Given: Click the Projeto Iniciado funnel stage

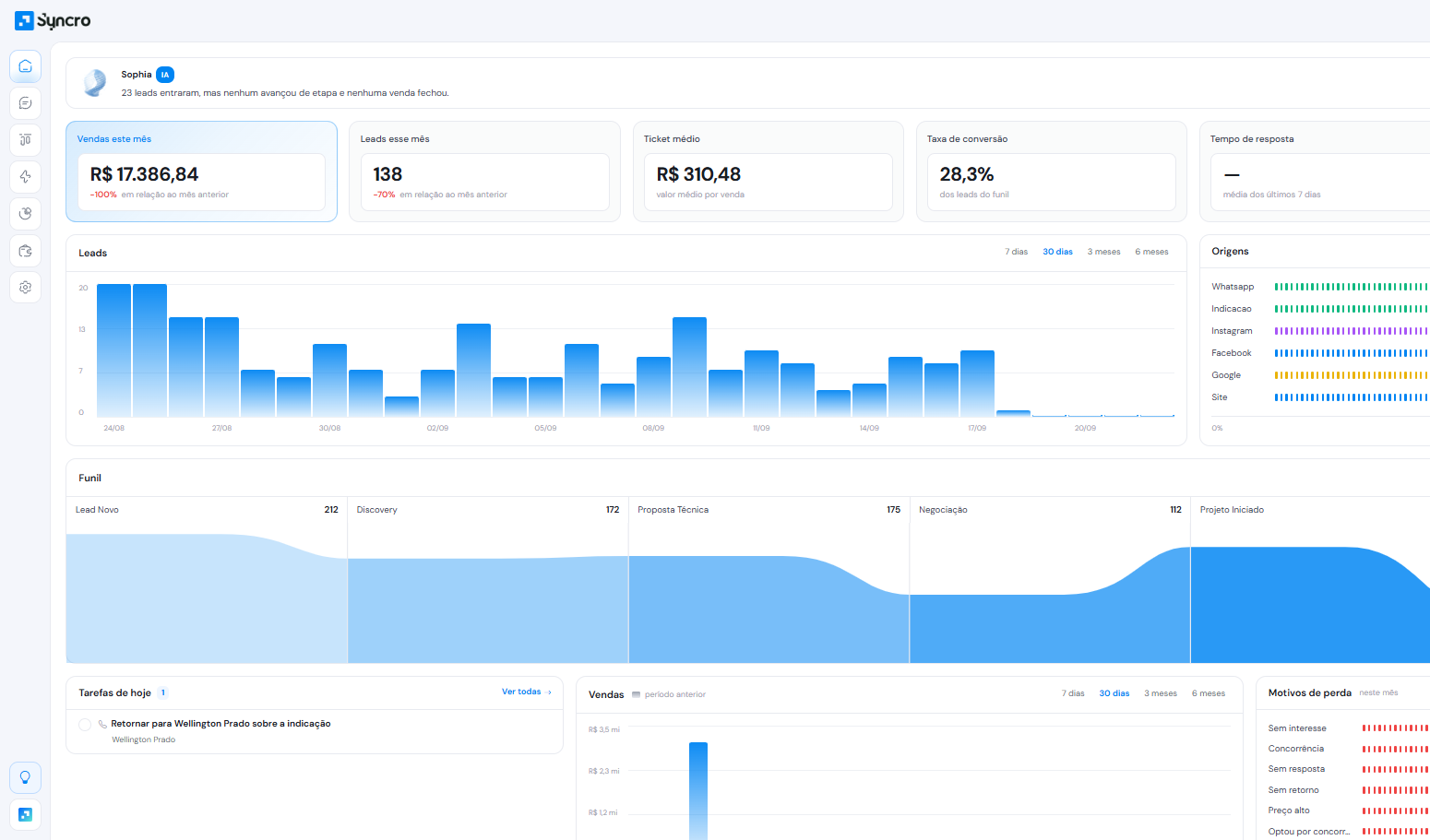Looking at the screenshot, I should click(x=1310, y=580).
